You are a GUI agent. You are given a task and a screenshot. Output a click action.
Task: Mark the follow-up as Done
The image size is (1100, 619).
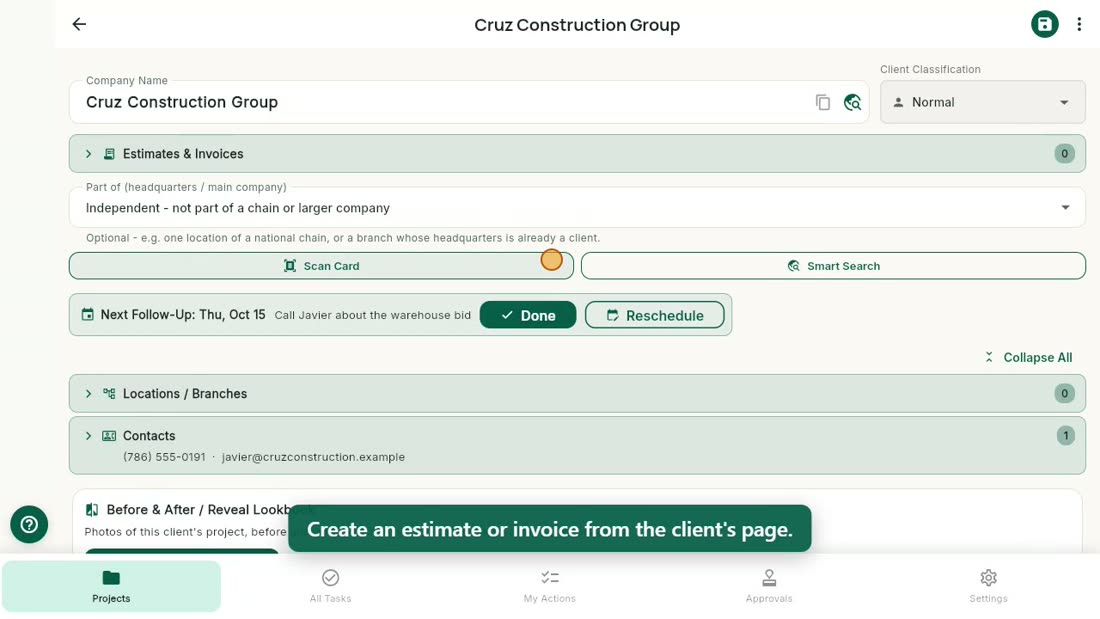528,315
